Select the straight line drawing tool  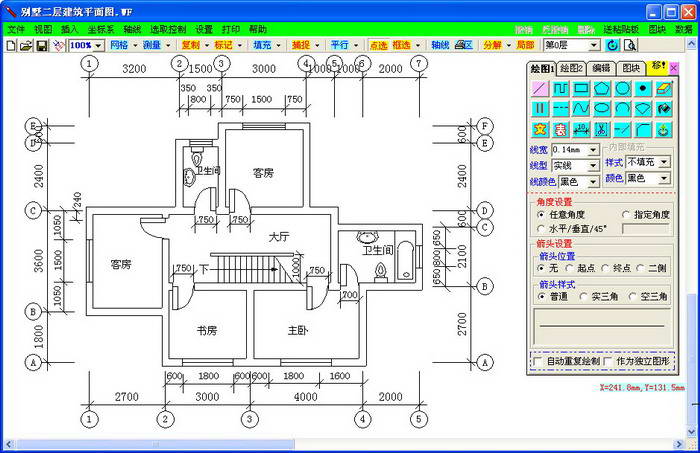[x=540, y=89]
